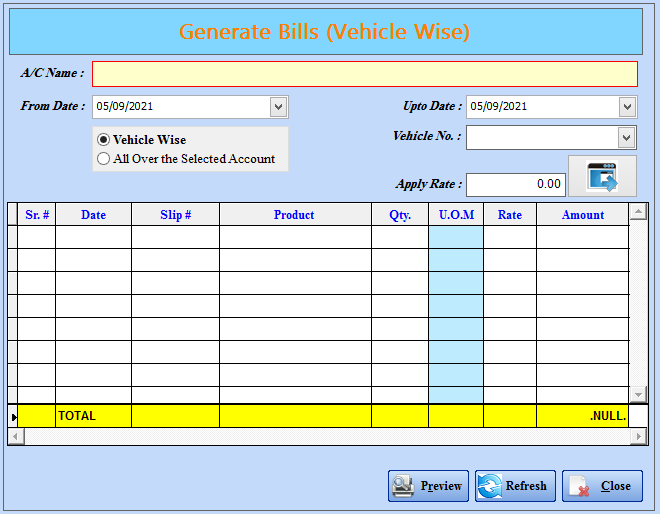
Task: Click the Upto Date text 05/09/2021
Action: [498, 107]
